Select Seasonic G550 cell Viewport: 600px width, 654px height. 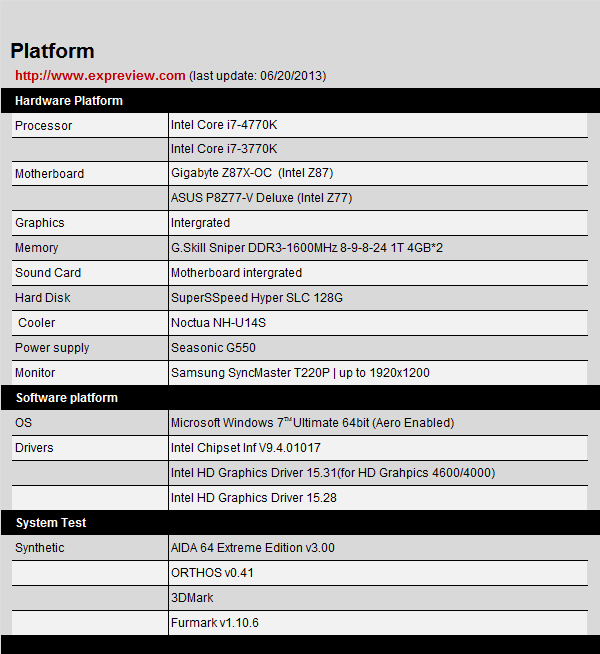[378, 348]
